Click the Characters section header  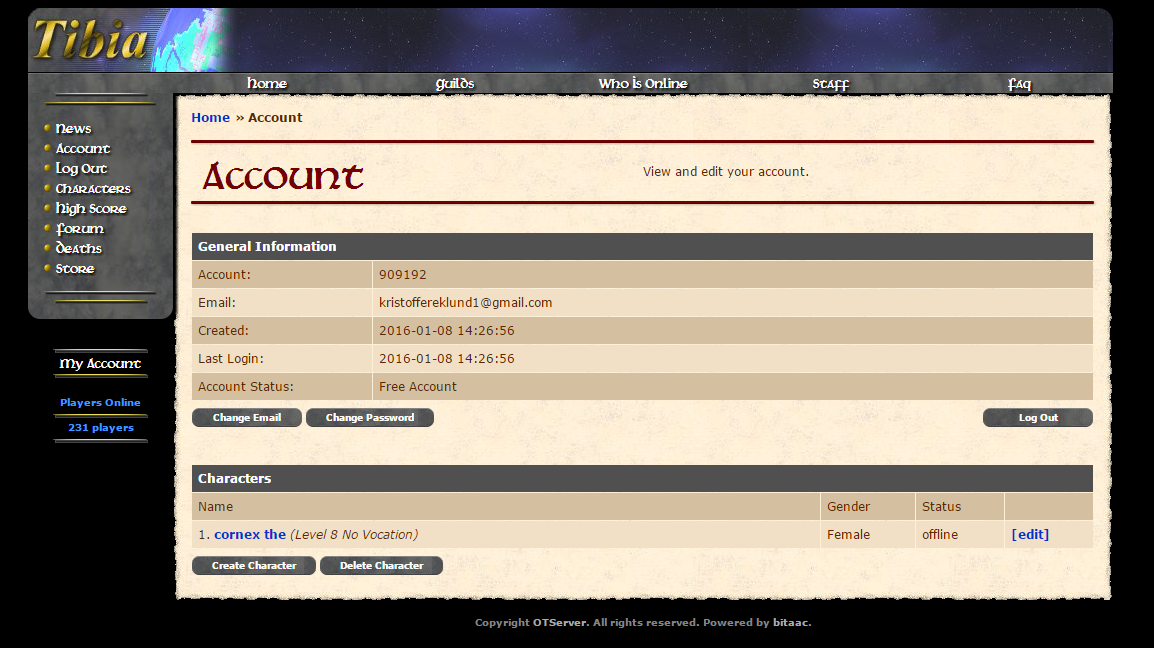(642, 479)
